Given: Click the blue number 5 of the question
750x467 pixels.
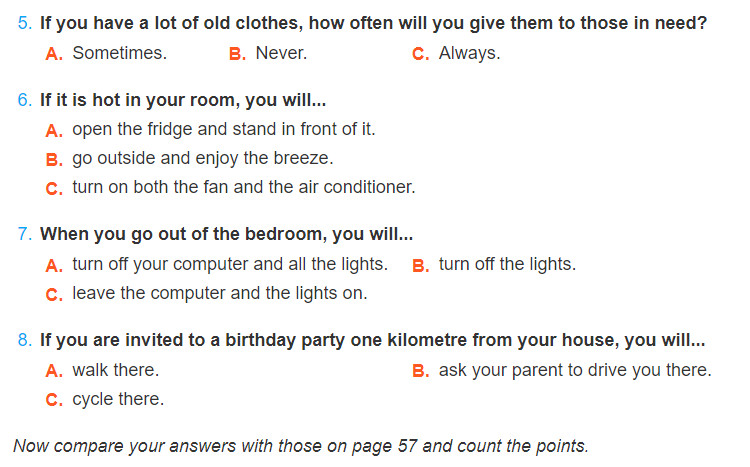Looking at the screenshot, I should 24,23.
